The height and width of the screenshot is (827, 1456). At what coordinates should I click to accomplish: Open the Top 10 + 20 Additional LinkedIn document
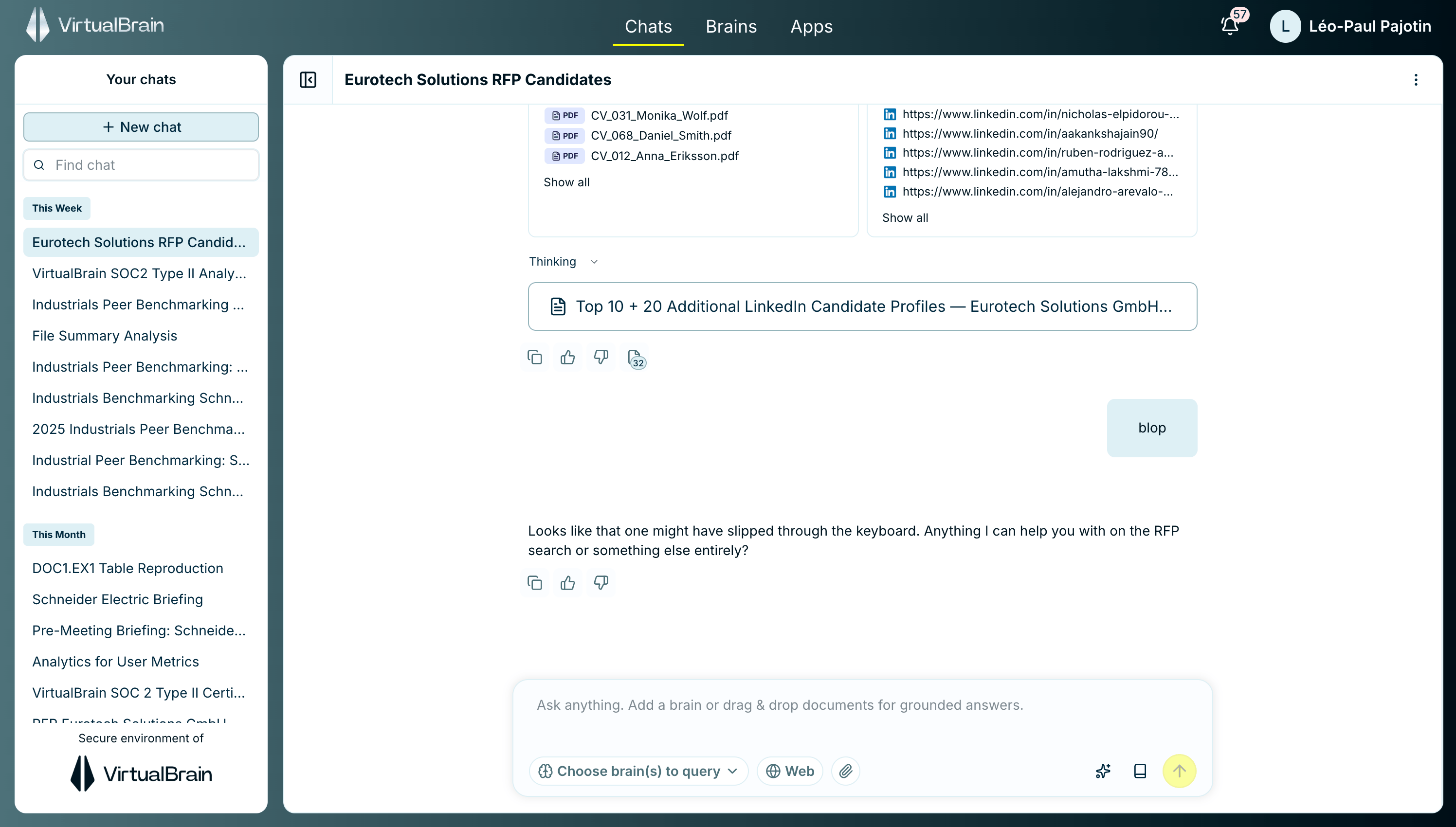[x=862, y=306]
